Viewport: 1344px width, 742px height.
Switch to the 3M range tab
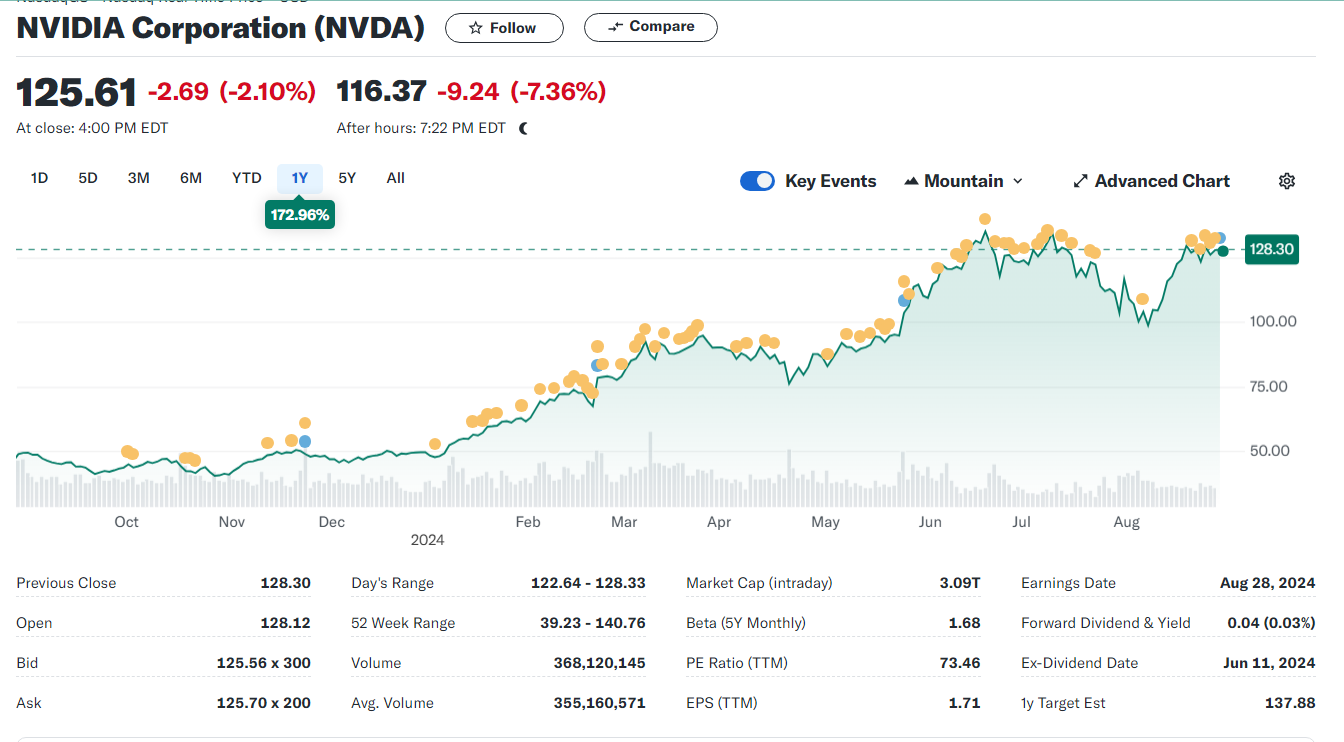[139, 178]
